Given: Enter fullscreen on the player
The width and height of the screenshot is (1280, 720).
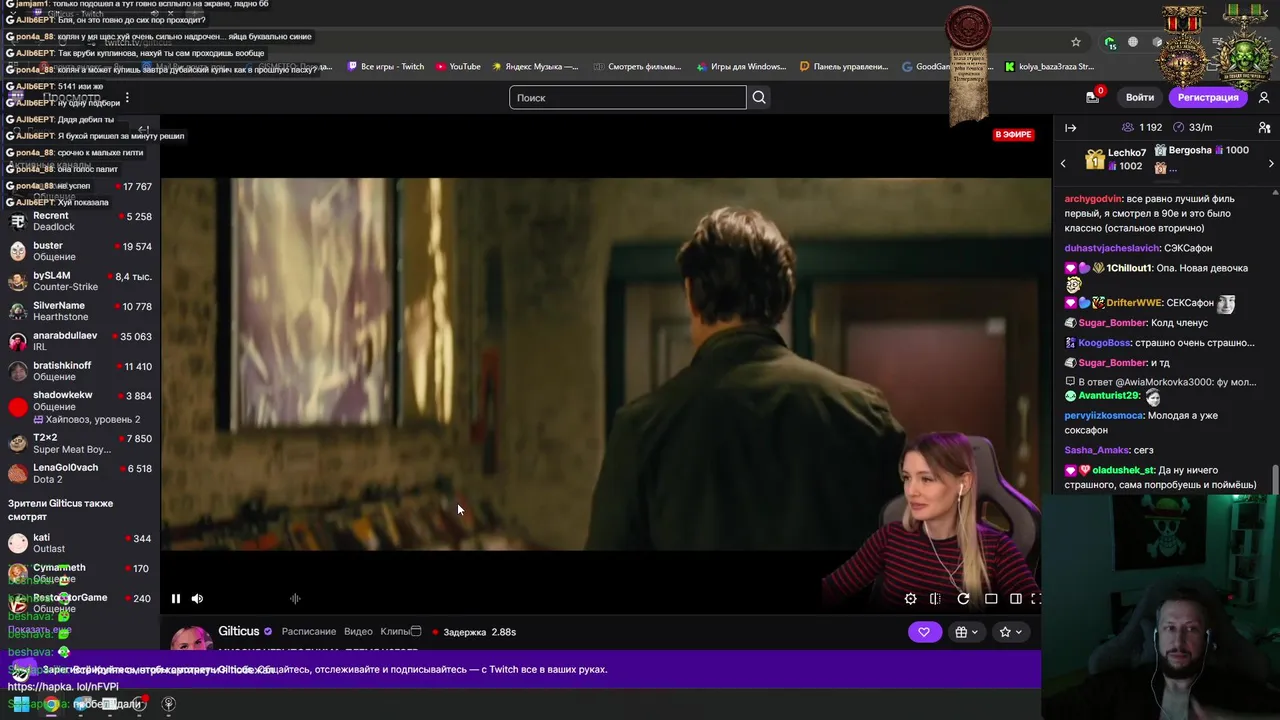Looking at the screenshot, I should [1036, 599].
